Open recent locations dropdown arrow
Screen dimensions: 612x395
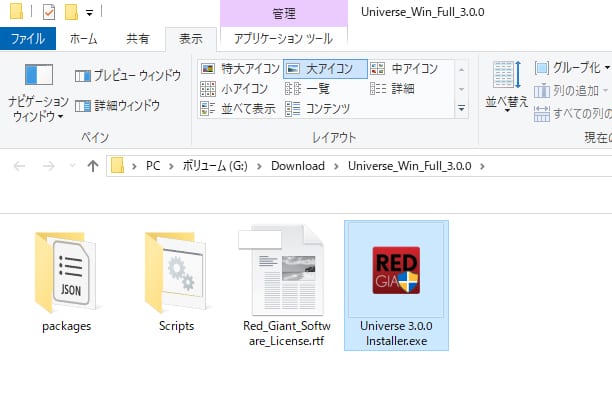[72, 166]
